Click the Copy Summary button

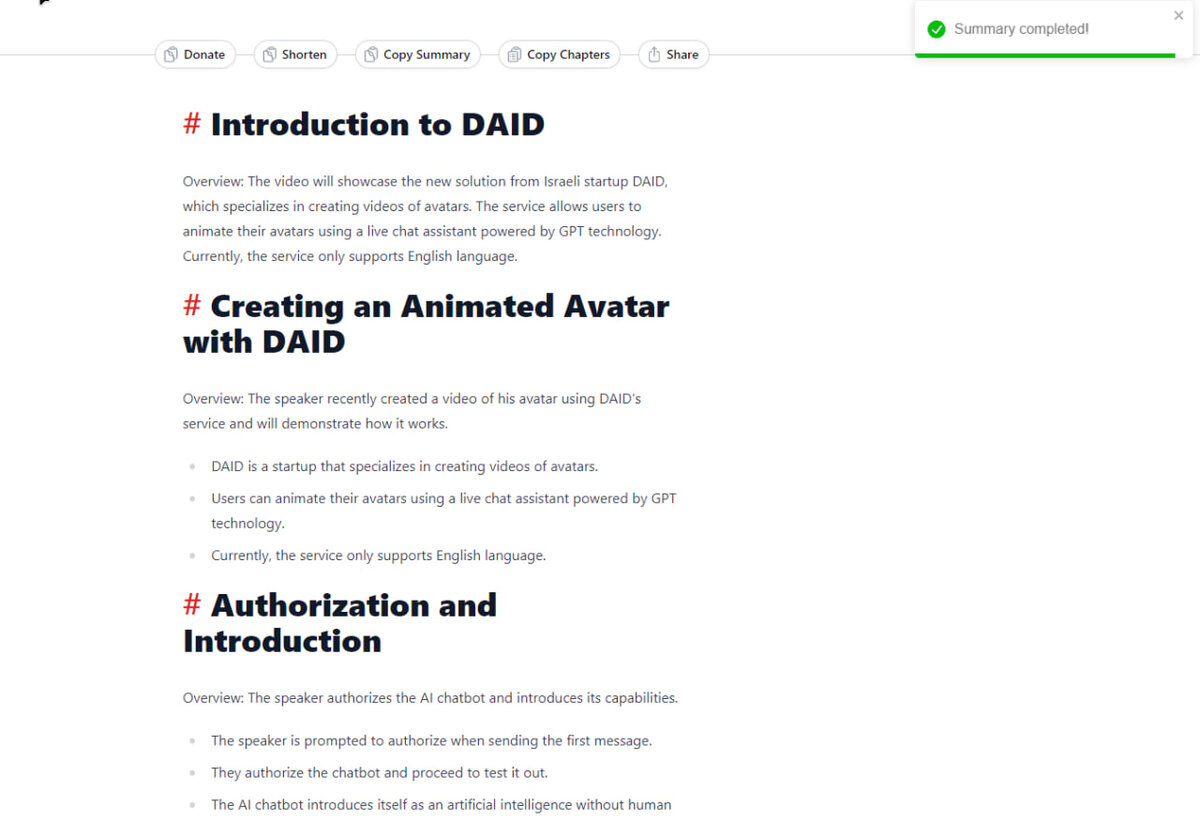[x=418, y=54]
